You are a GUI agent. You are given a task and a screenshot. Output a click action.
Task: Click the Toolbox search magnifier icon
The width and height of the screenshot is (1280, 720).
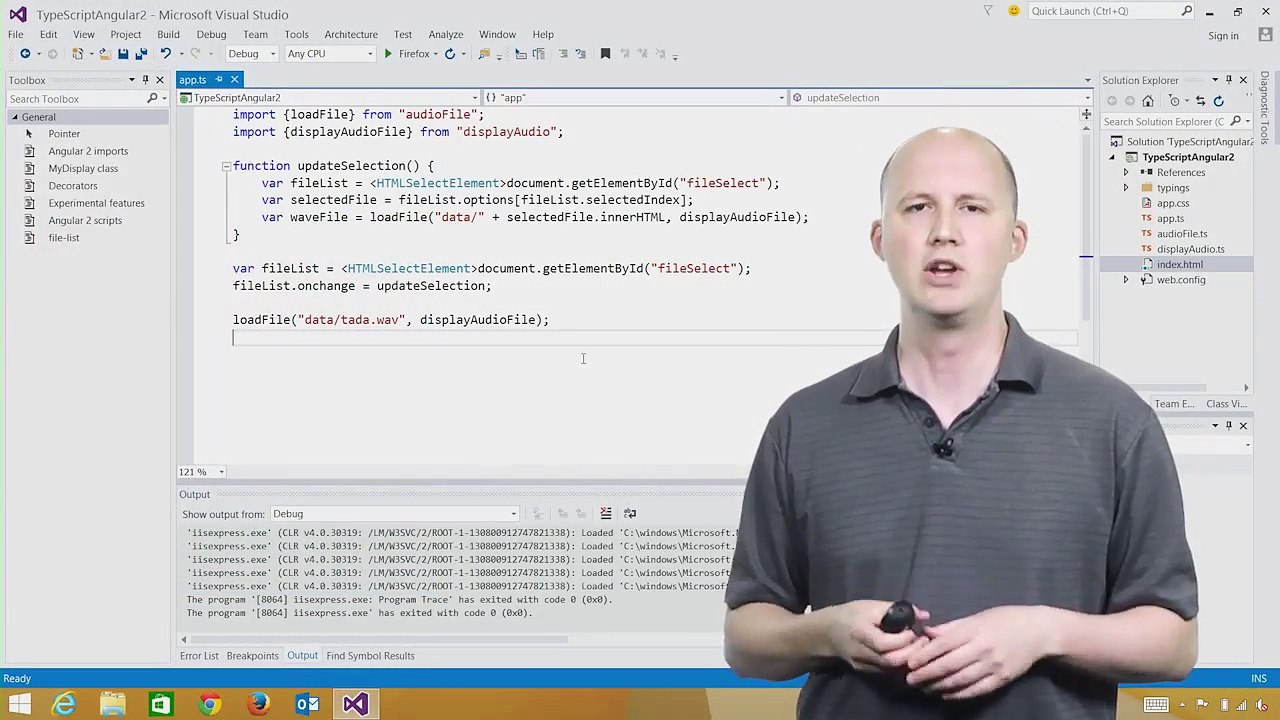click(x=152, y=99)
